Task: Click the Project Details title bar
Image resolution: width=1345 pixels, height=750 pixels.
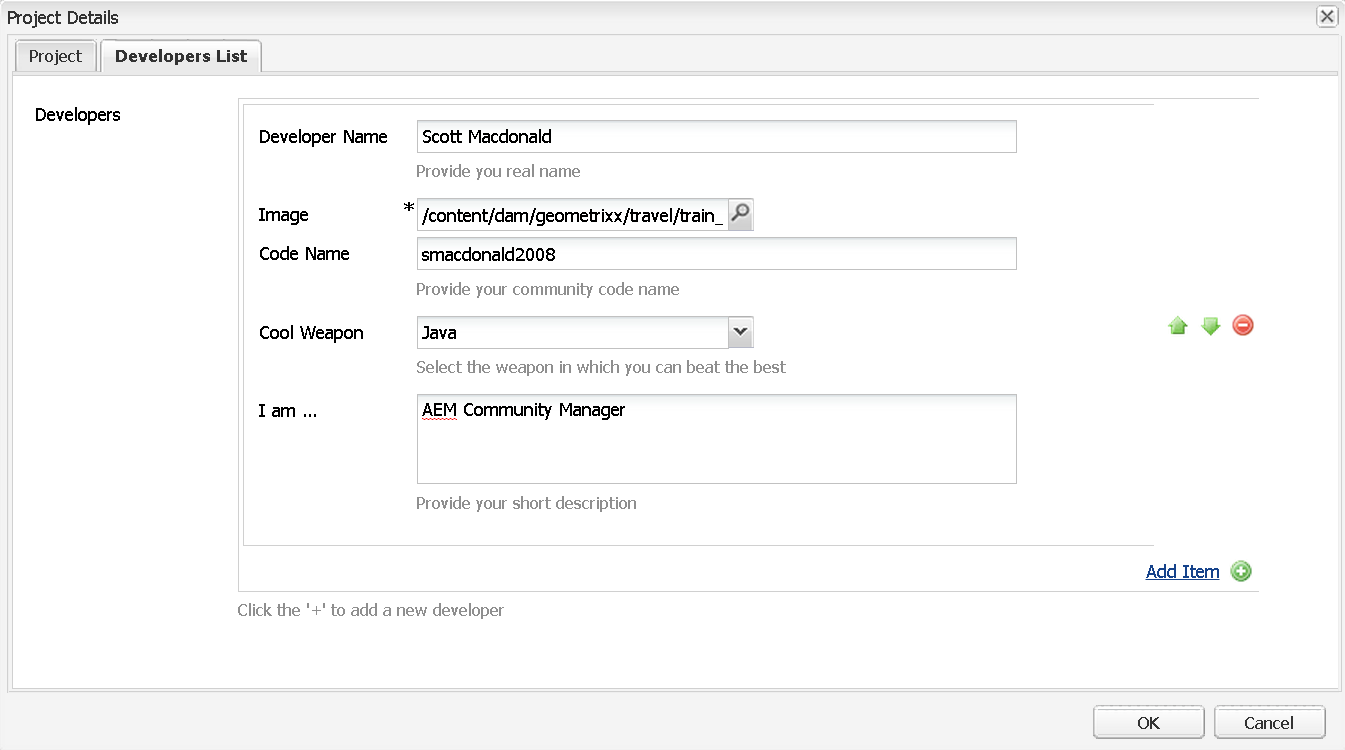Action: (600, 17)
